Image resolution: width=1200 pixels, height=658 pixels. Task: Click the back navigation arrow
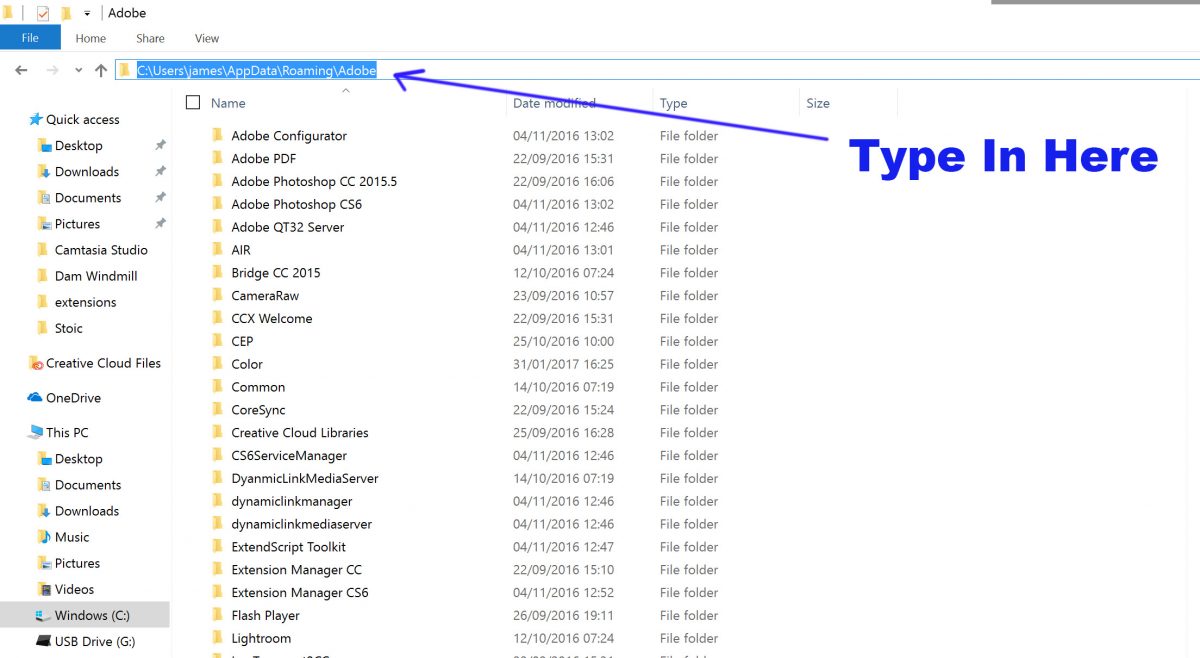coord(22,70)
